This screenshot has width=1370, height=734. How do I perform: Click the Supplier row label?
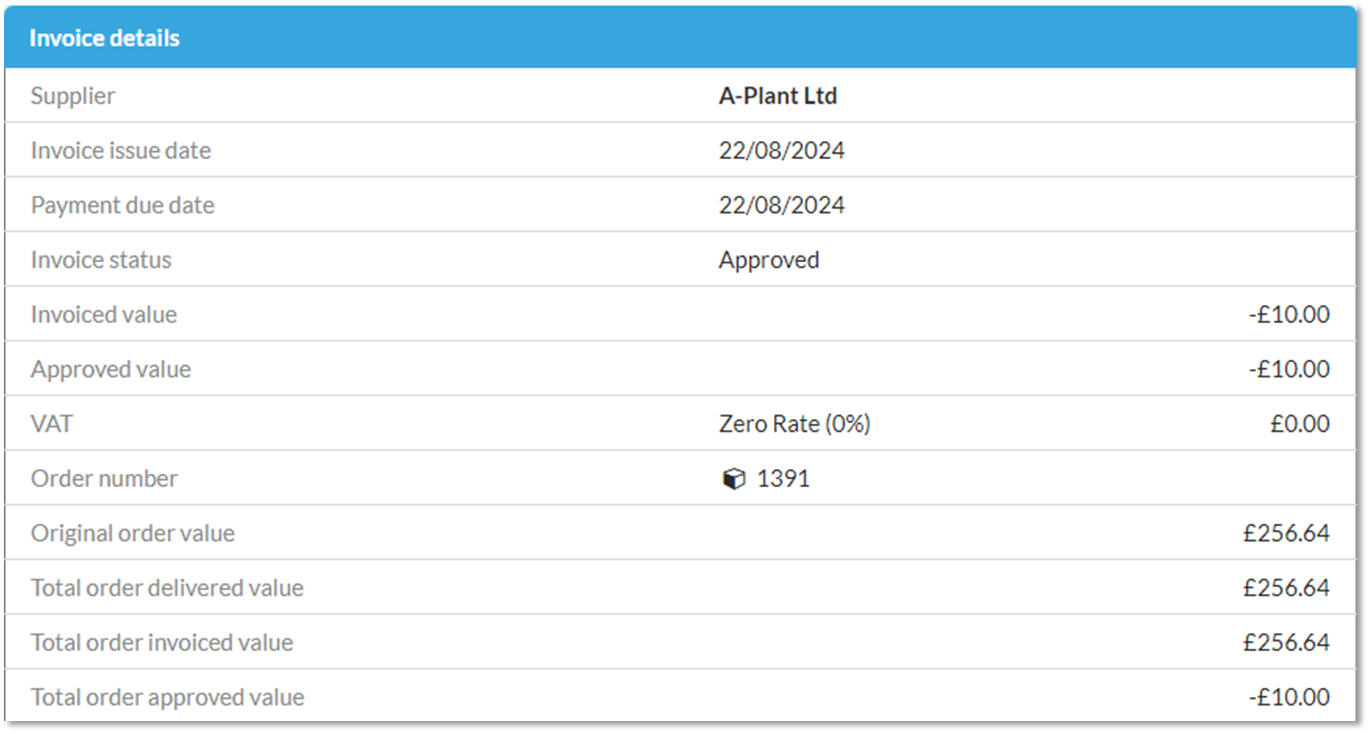click(72, 96)
